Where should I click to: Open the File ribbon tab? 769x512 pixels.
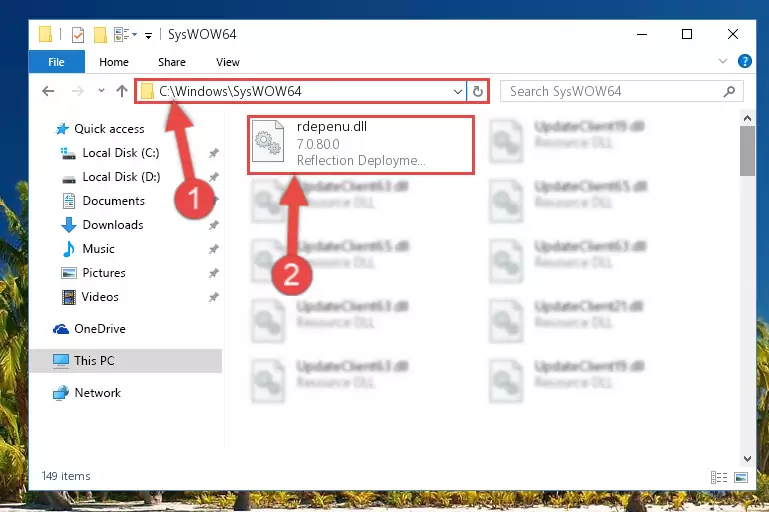tap(56, 62)
